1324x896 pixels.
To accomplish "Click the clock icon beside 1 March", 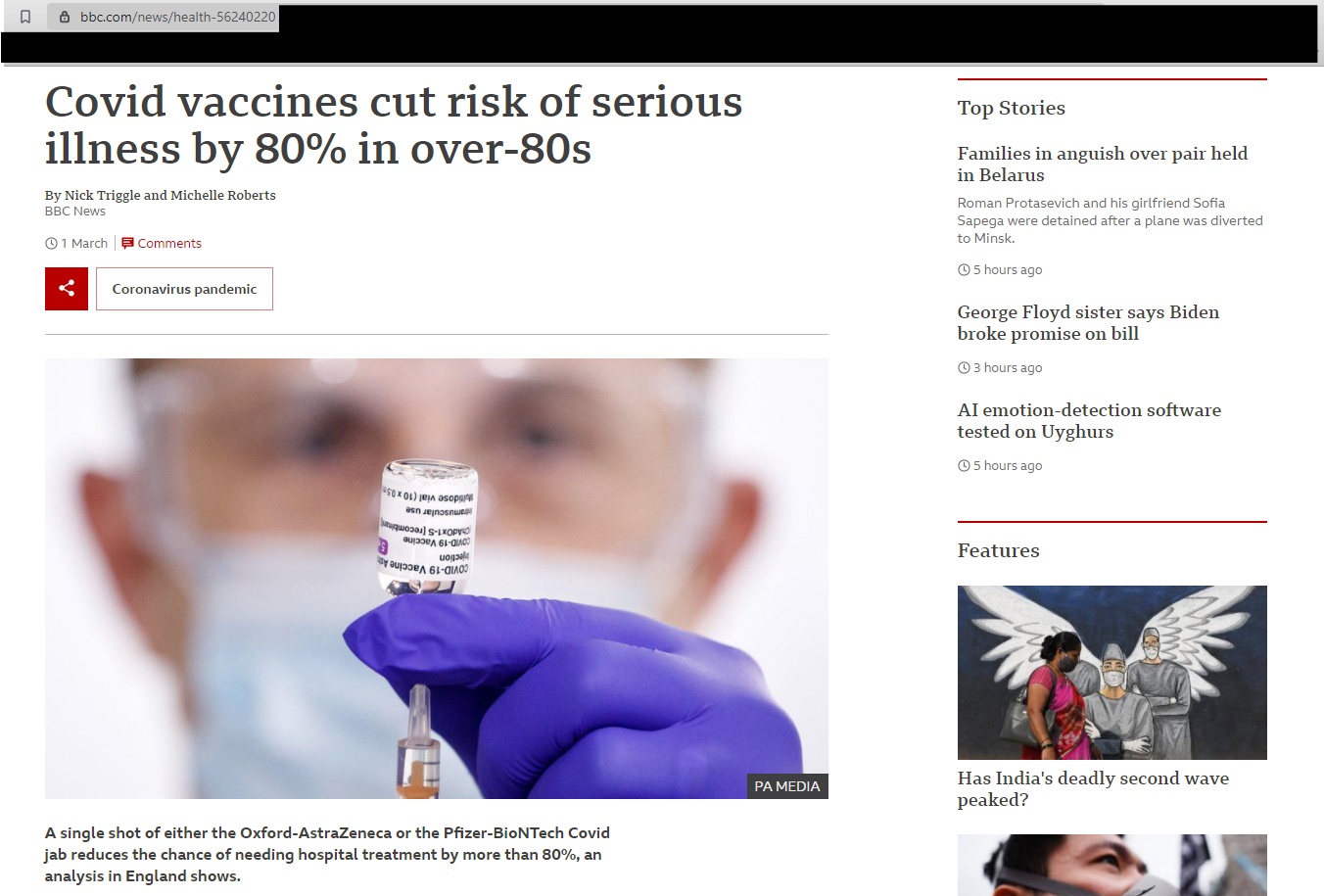I will tap(51, 243).
